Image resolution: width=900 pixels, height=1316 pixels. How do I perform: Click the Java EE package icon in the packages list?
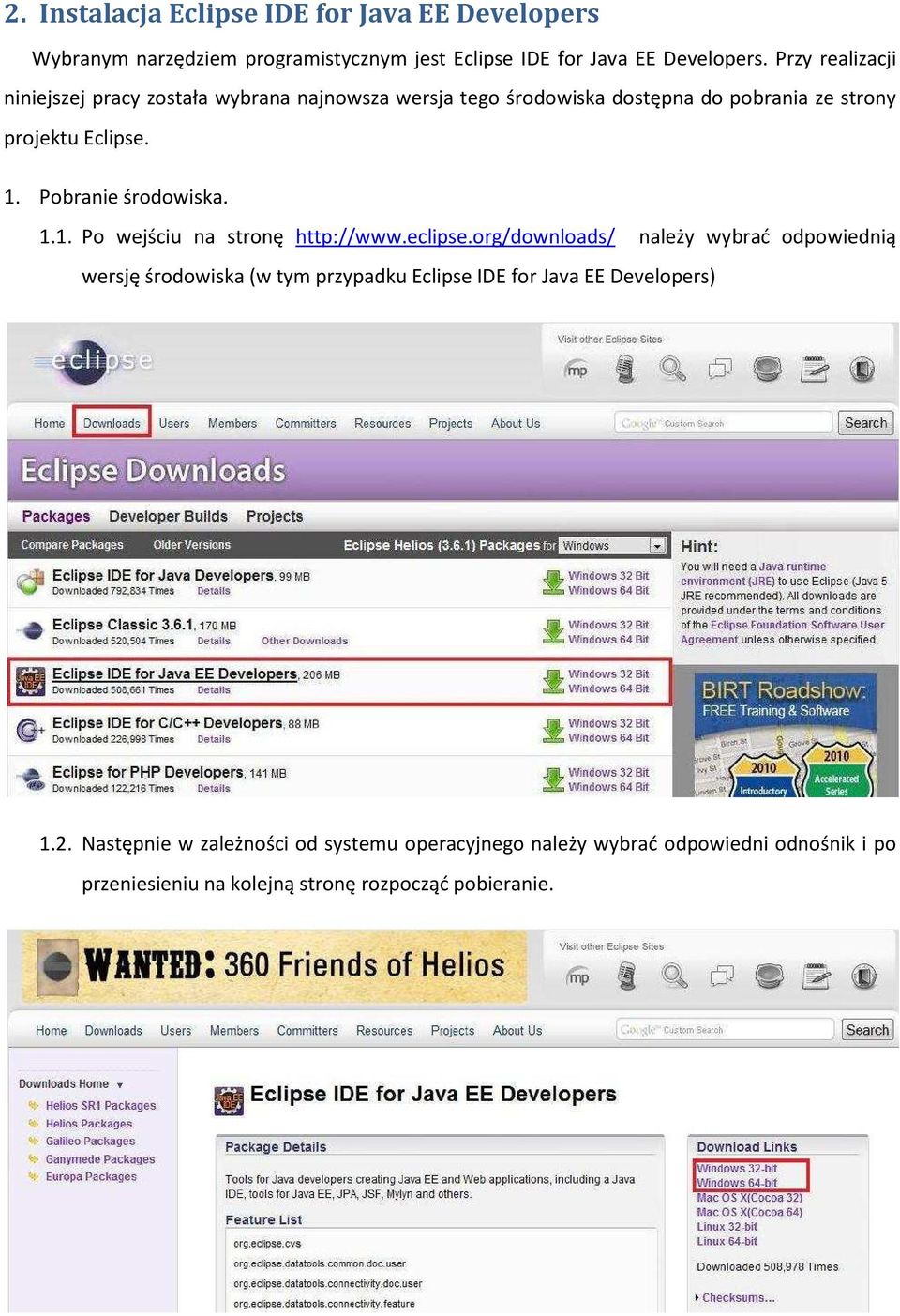30,680
